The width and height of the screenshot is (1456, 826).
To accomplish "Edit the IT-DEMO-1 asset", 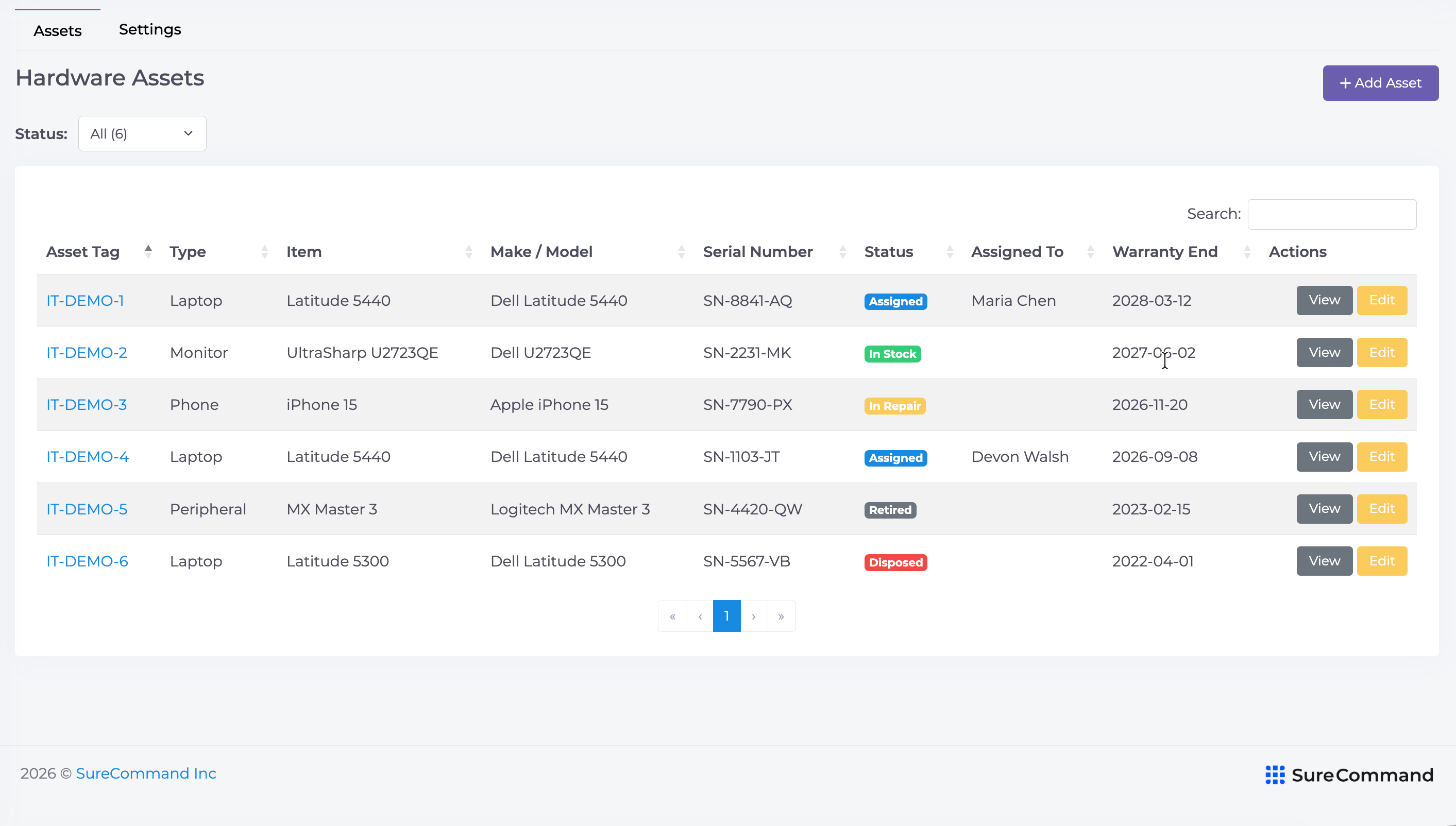I will click(x=1382, y=300).
